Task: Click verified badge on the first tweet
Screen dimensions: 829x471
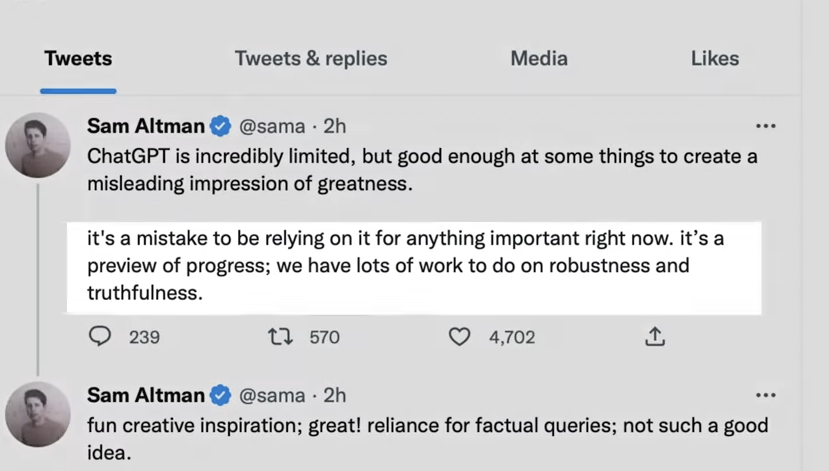Action: click(221, 127)
